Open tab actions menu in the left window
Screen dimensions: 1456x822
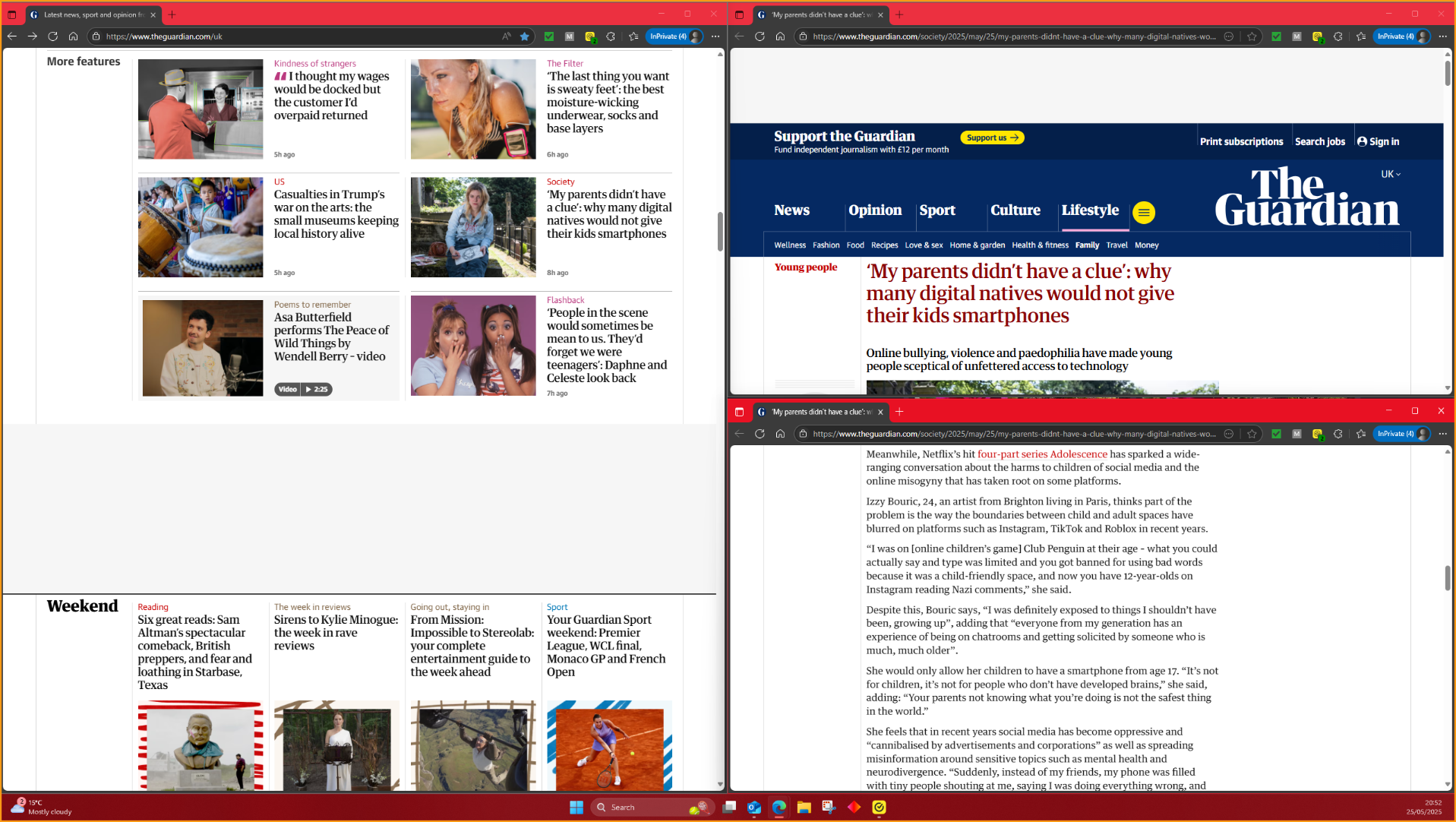pos(12,14)
